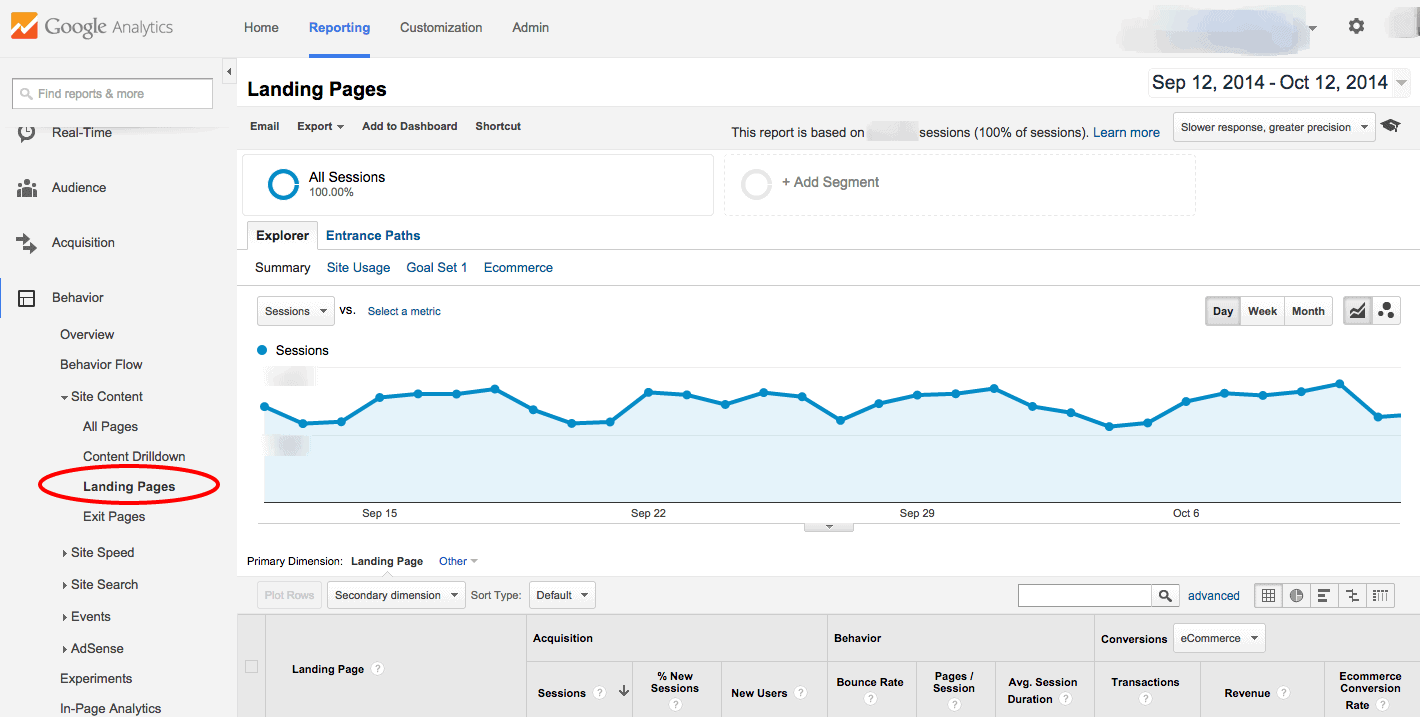Open the Secondary dimension dropdown
The image size is (1420, 717).
pyautogui.click(x=396, y=594)
